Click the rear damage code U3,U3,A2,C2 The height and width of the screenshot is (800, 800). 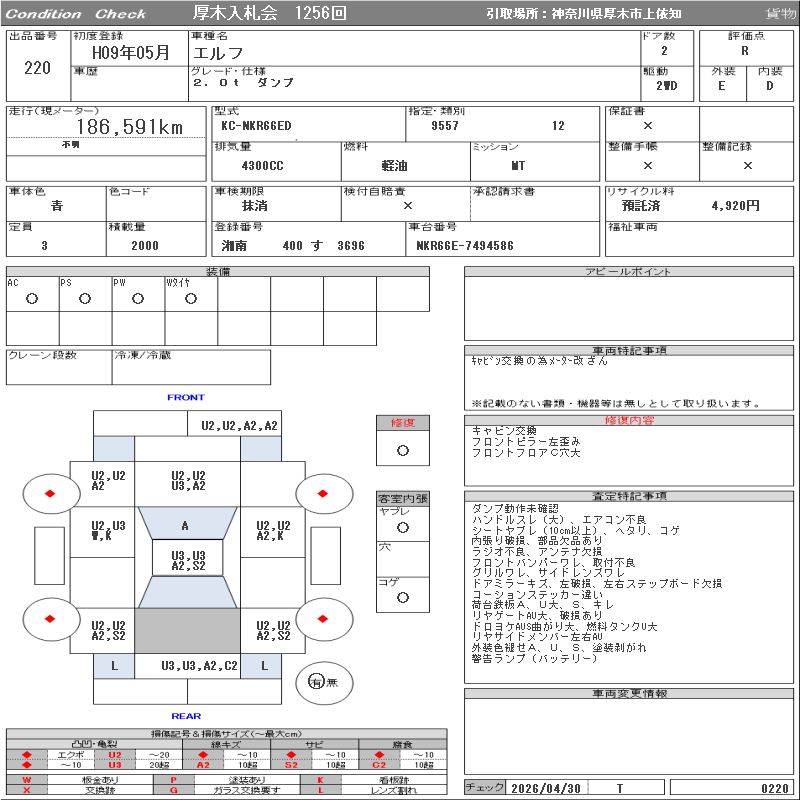click(x=199, y=666)
